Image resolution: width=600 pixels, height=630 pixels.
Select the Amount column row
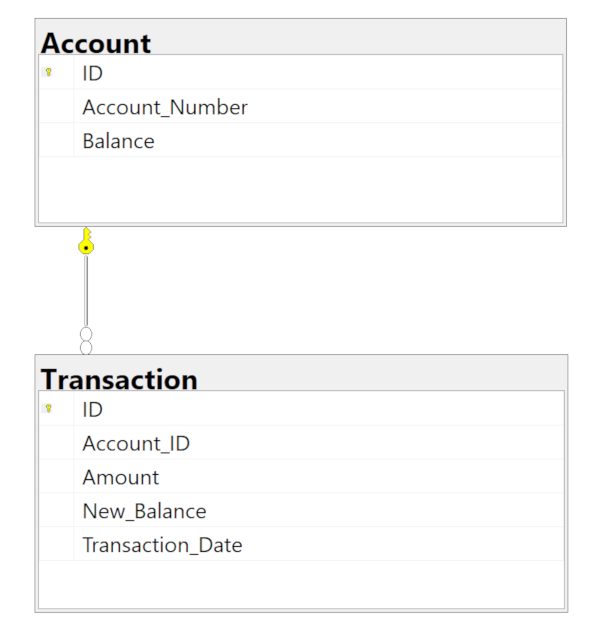[301, 476]
